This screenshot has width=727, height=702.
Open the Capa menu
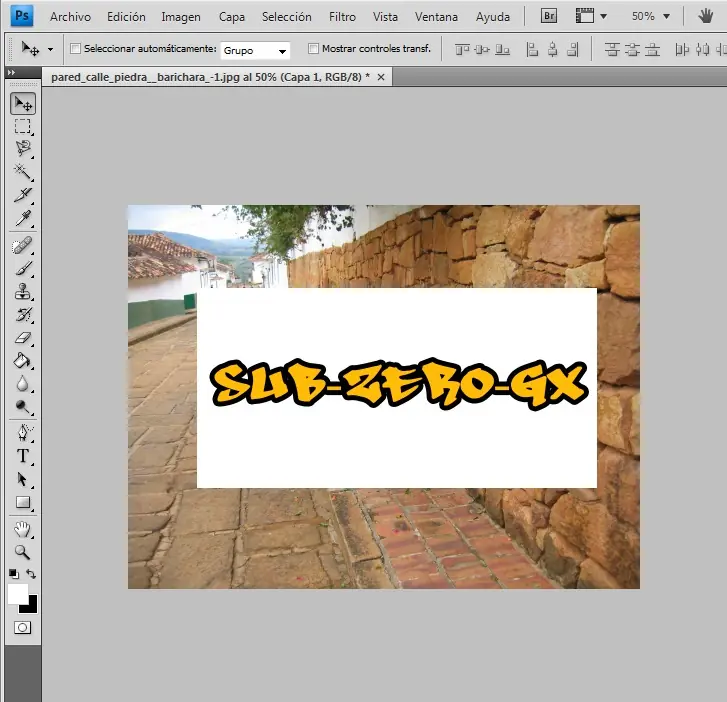tap(232, 17)
